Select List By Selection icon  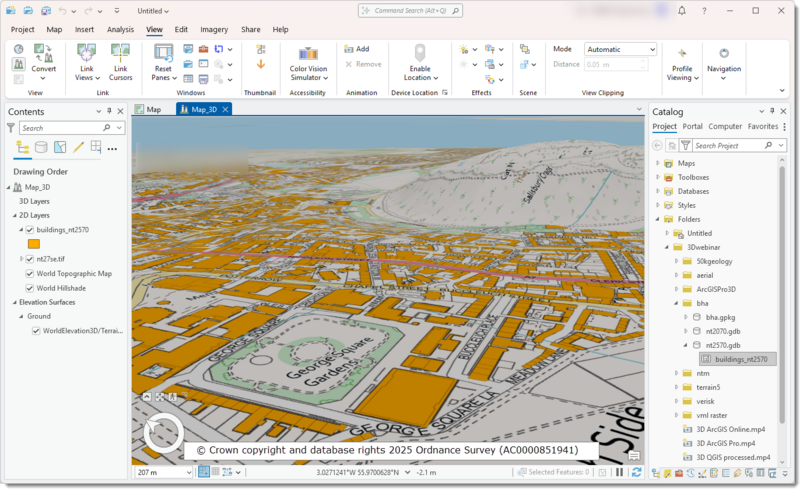60,148
